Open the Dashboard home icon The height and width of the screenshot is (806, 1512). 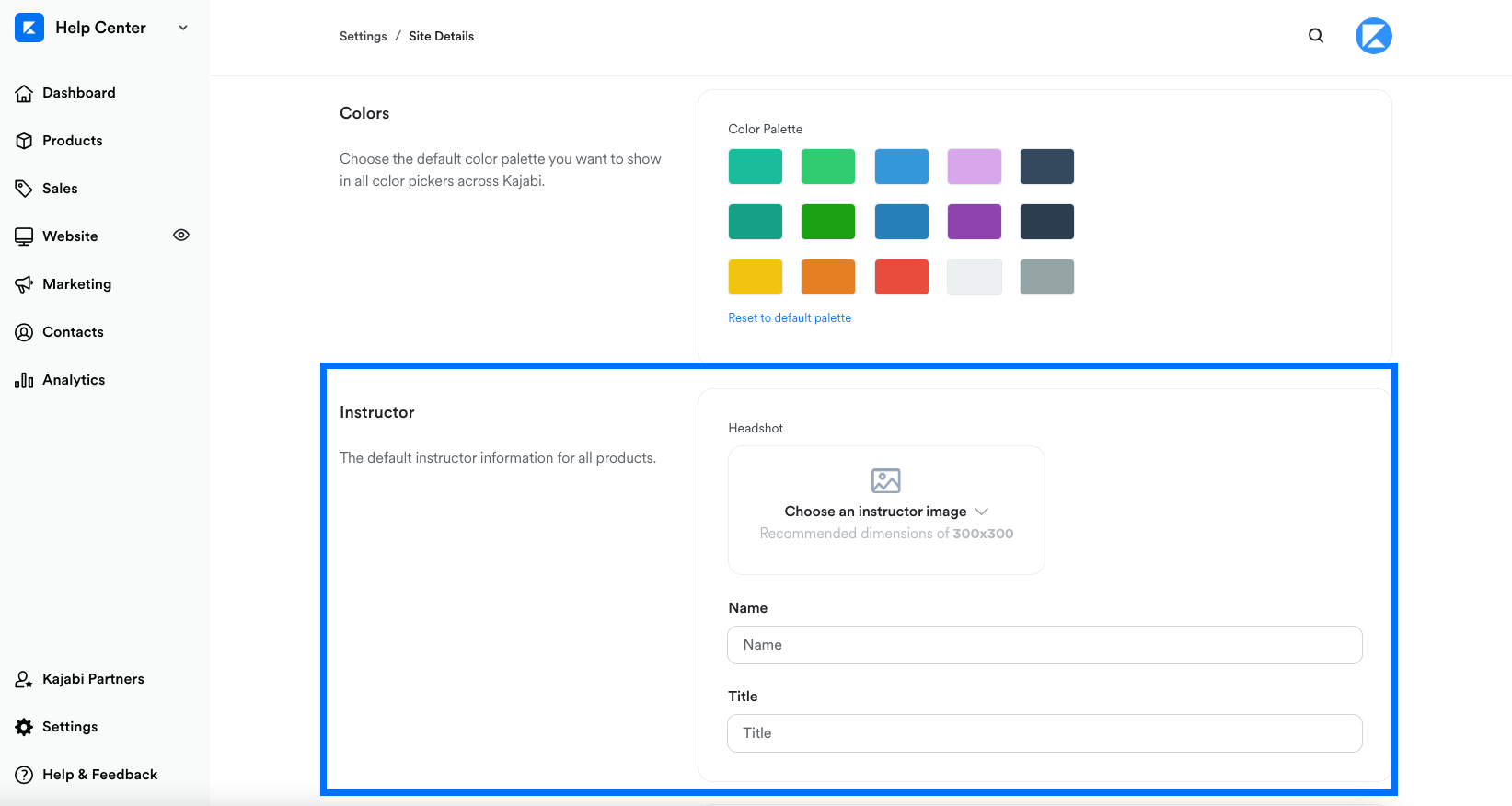pos(24,93)
